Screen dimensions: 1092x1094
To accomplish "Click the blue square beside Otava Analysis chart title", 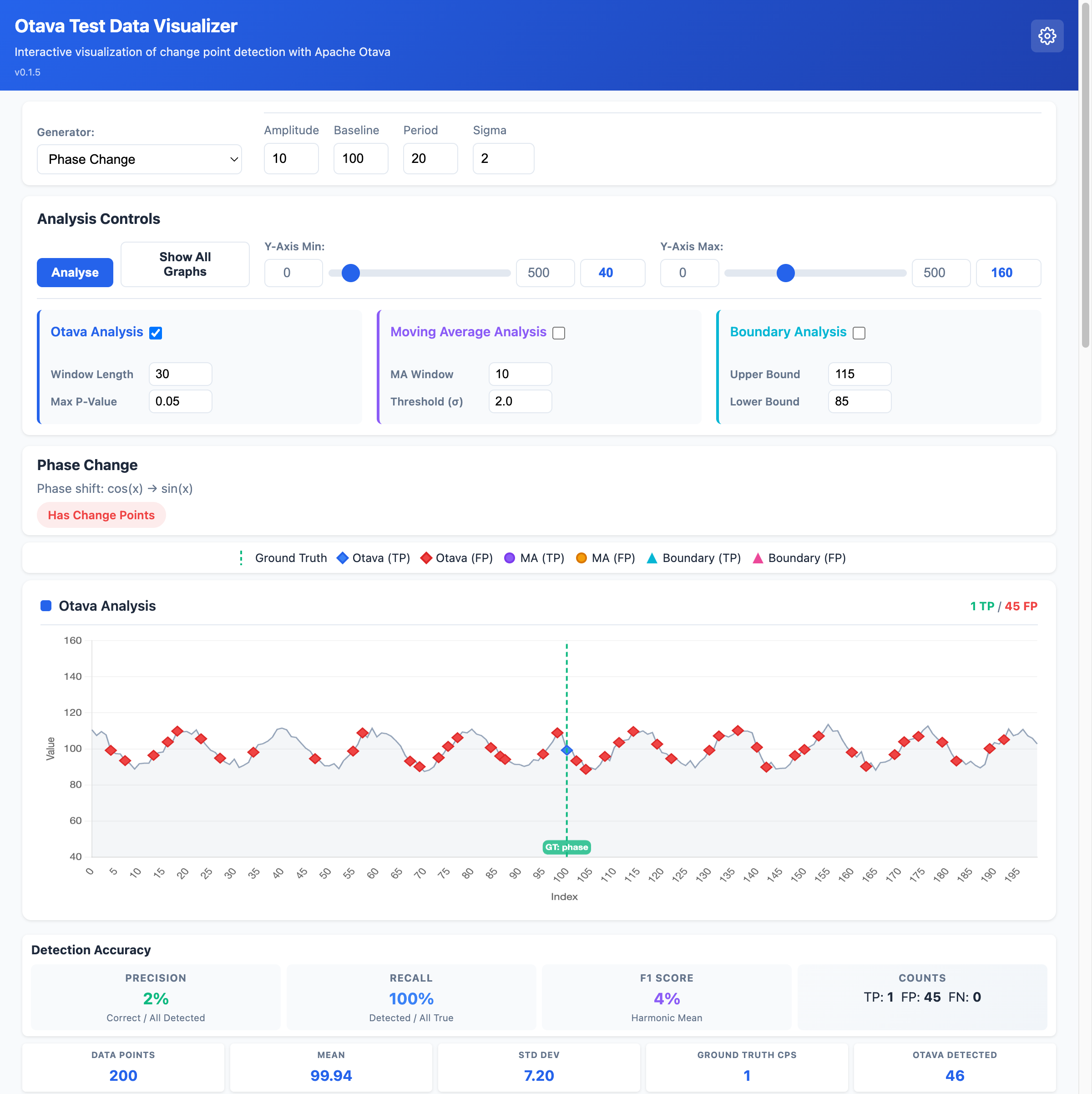I will click(46, 606).
